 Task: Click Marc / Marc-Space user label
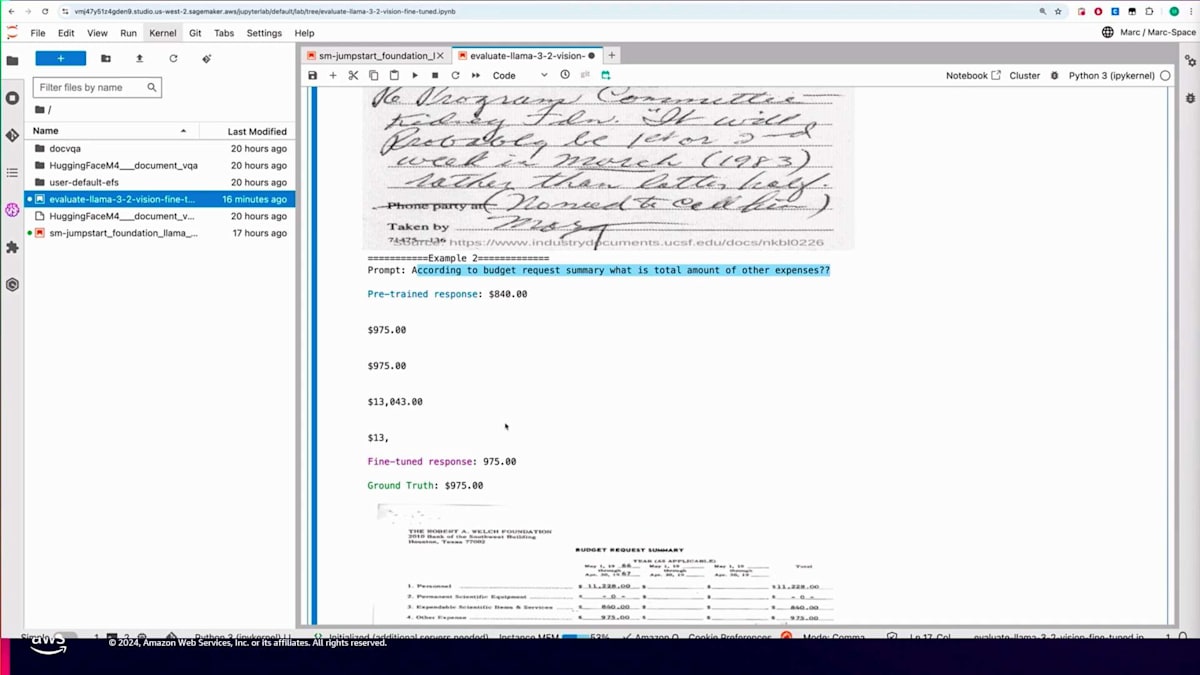(x=1156, y=33)
